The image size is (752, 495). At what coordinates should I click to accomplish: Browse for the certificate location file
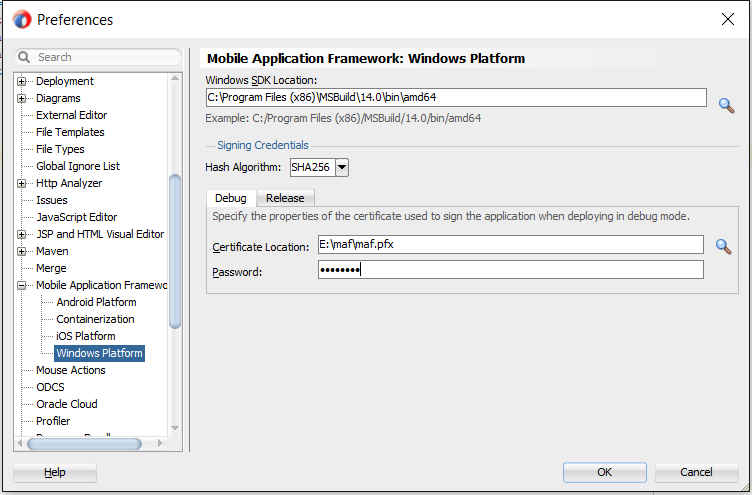coord(724,247)
